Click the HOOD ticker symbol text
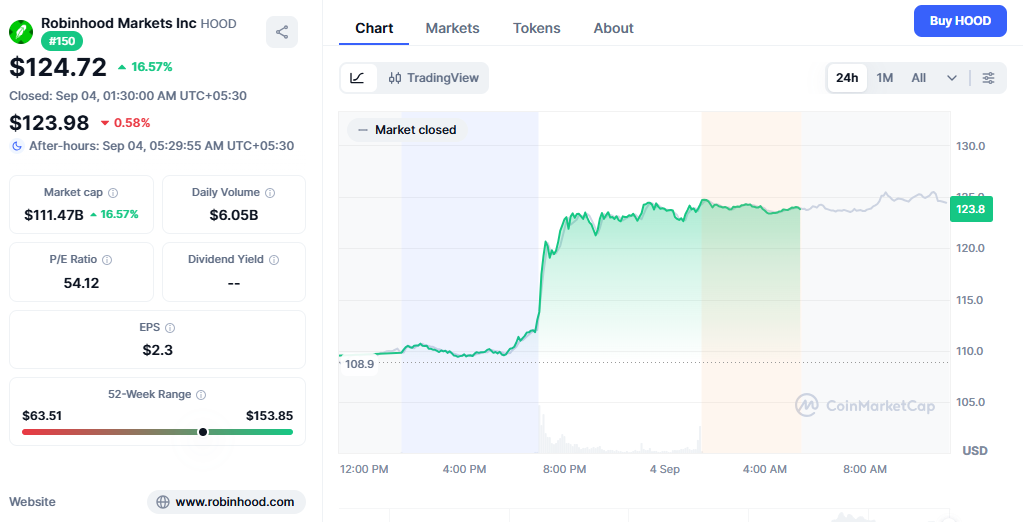Screen dimensions: 1023x522 click(219, 23)
